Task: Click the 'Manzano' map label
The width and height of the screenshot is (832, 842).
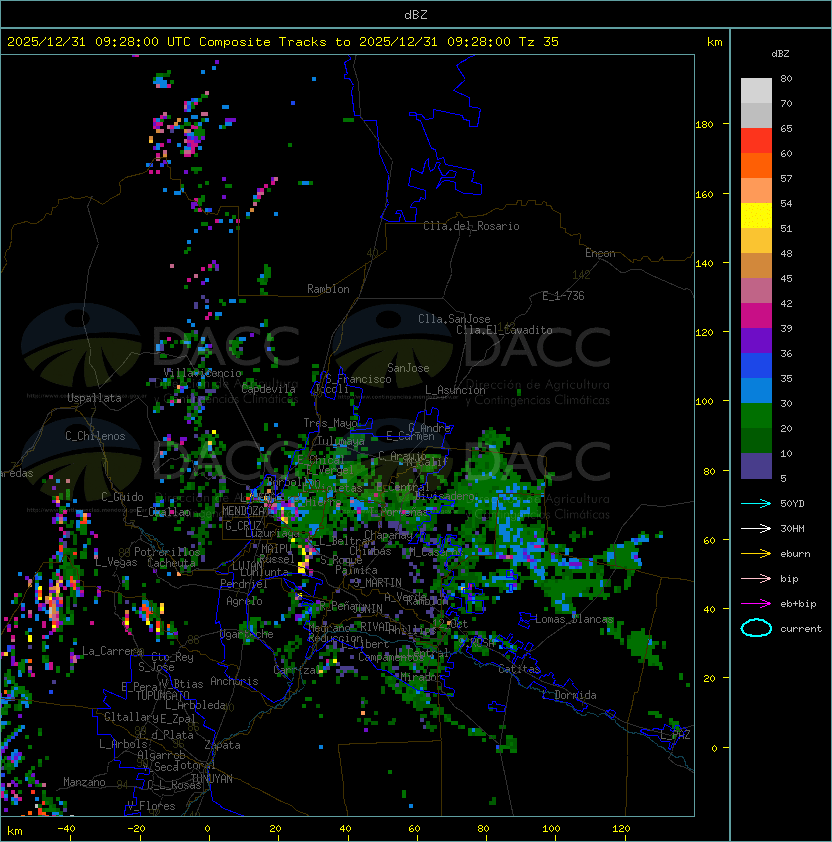Action: click(x=84, y=782)
